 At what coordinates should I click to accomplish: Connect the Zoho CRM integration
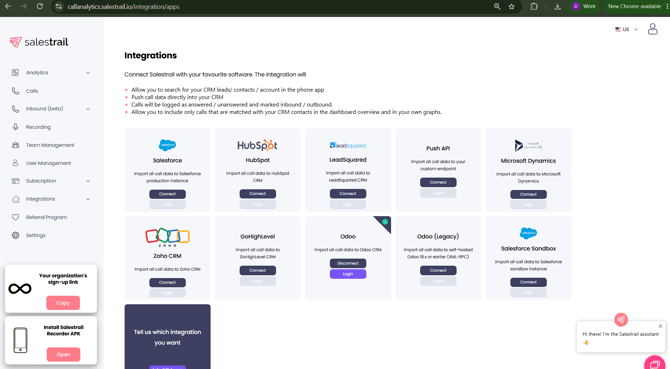pos(168,282)
